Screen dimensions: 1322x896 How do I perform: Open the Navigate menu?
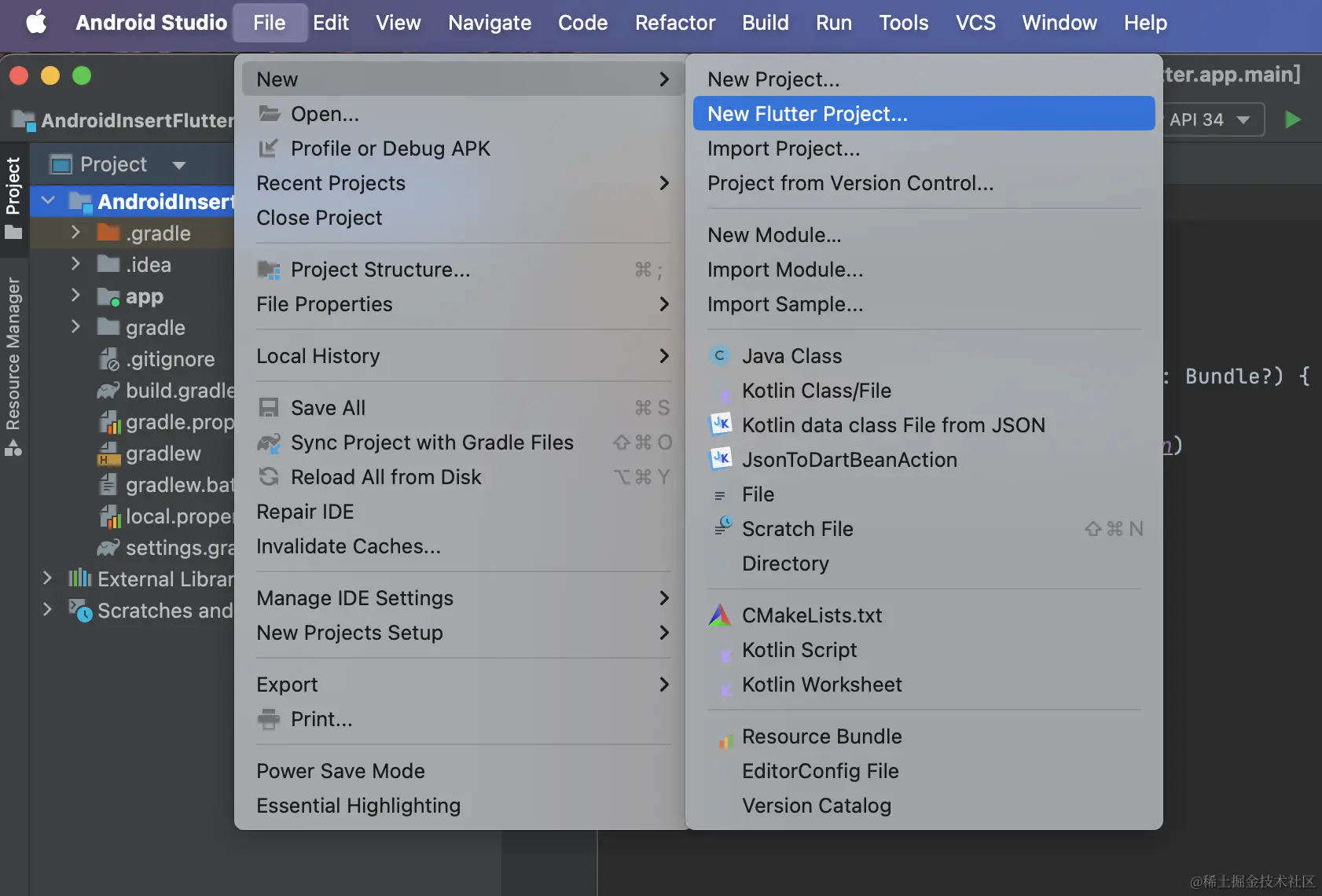click(x=490, y=22)
